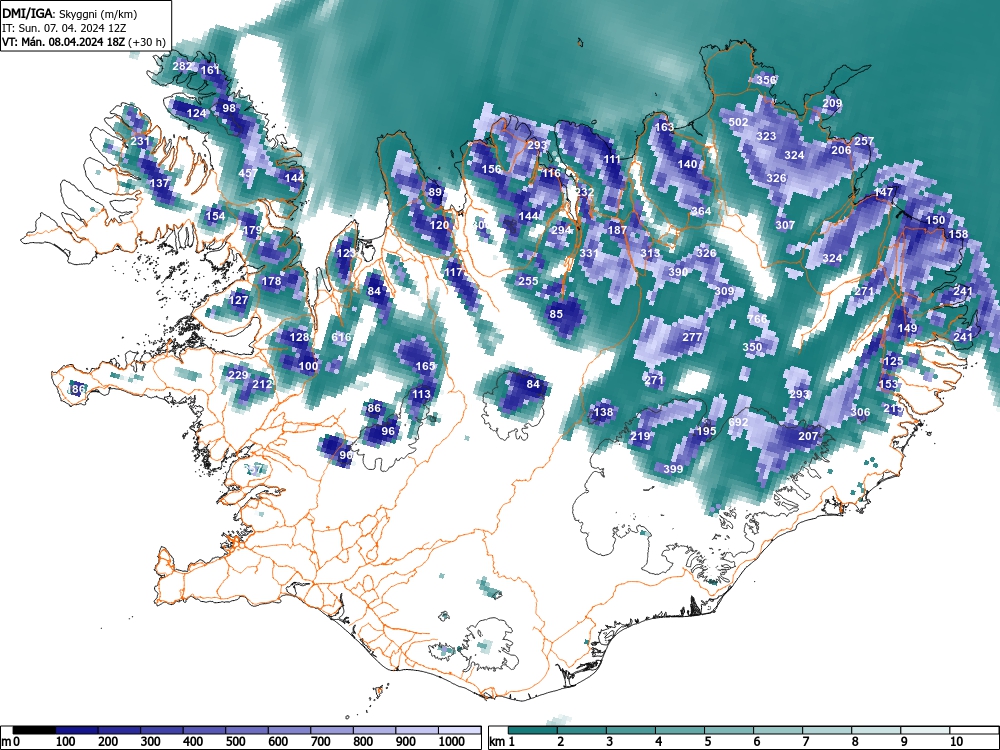Image resolution: width=1000 pixels, height=750 pixels.
Task: Click the visibility value 364 on the map
Action: coord(701,211)
